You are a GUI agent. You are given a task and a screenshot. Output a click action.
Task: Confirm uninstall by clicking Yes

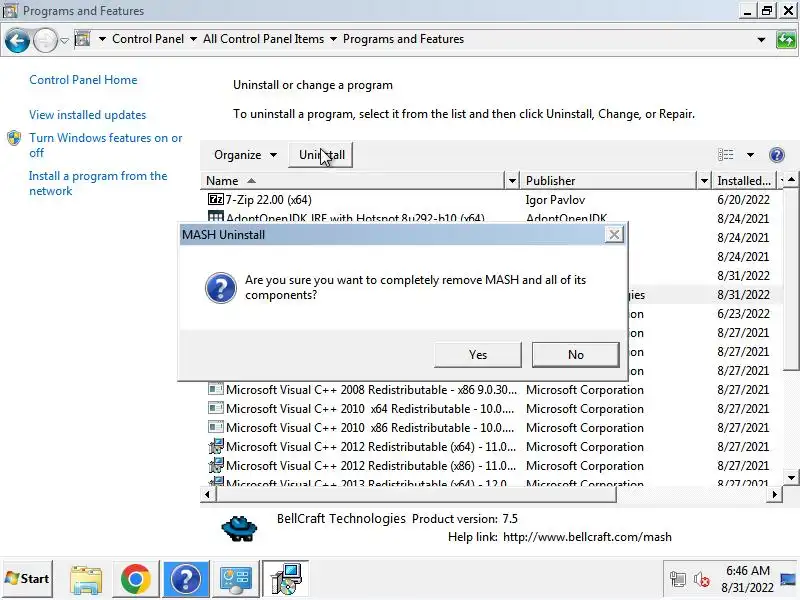pyautogui.click(x=478, y=355)
